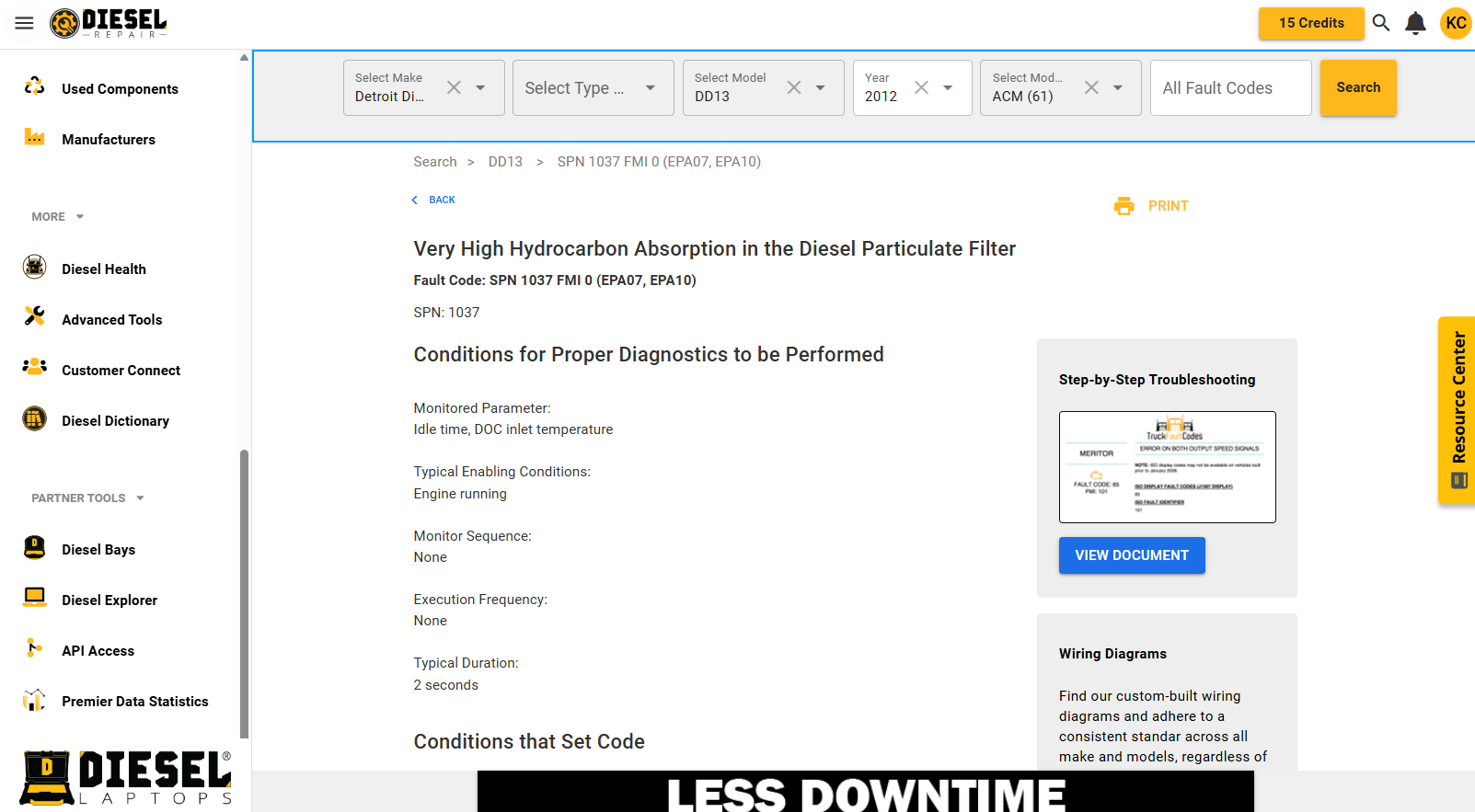Viewport: 1475px width, 812px height.
Task: Open the troubleshooting document thumbnail
Action: click(x=1168, y=467)
